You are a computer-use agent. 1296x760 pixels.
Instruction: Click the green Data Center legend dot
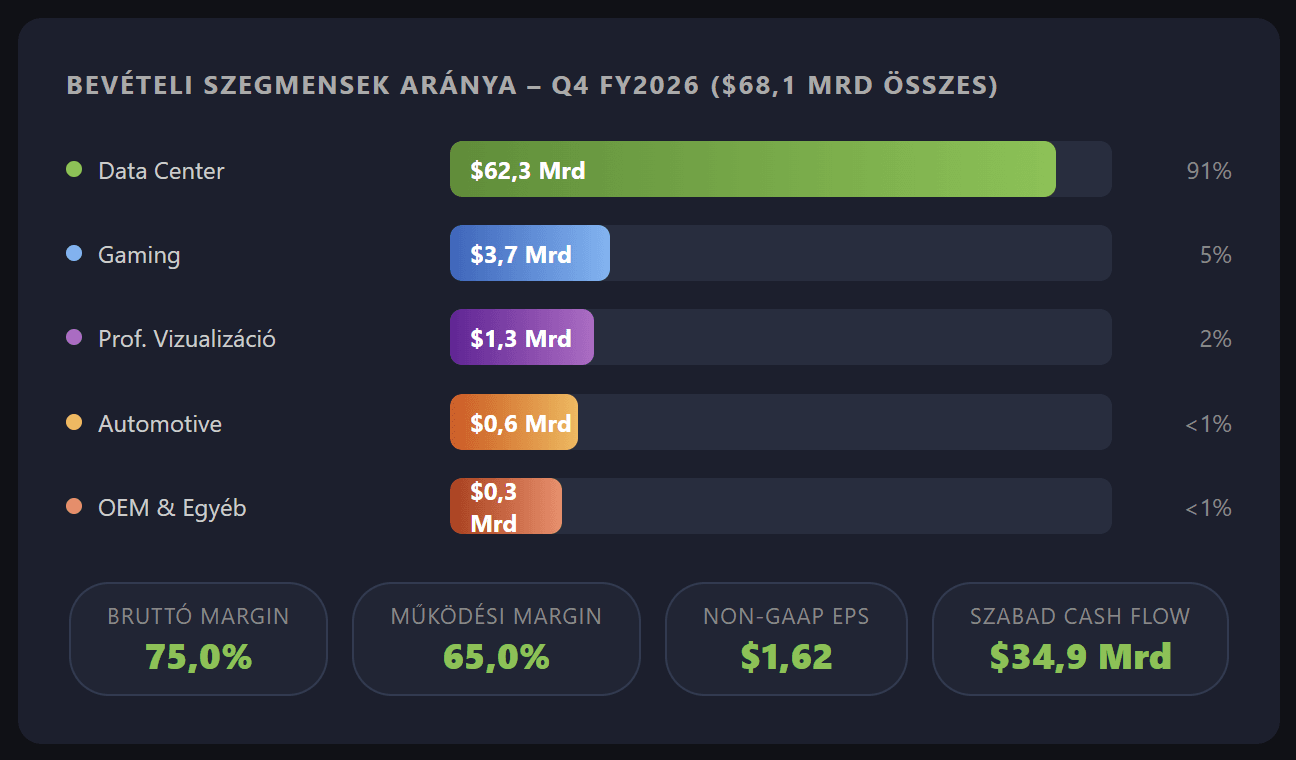click(x=71, y=169)
